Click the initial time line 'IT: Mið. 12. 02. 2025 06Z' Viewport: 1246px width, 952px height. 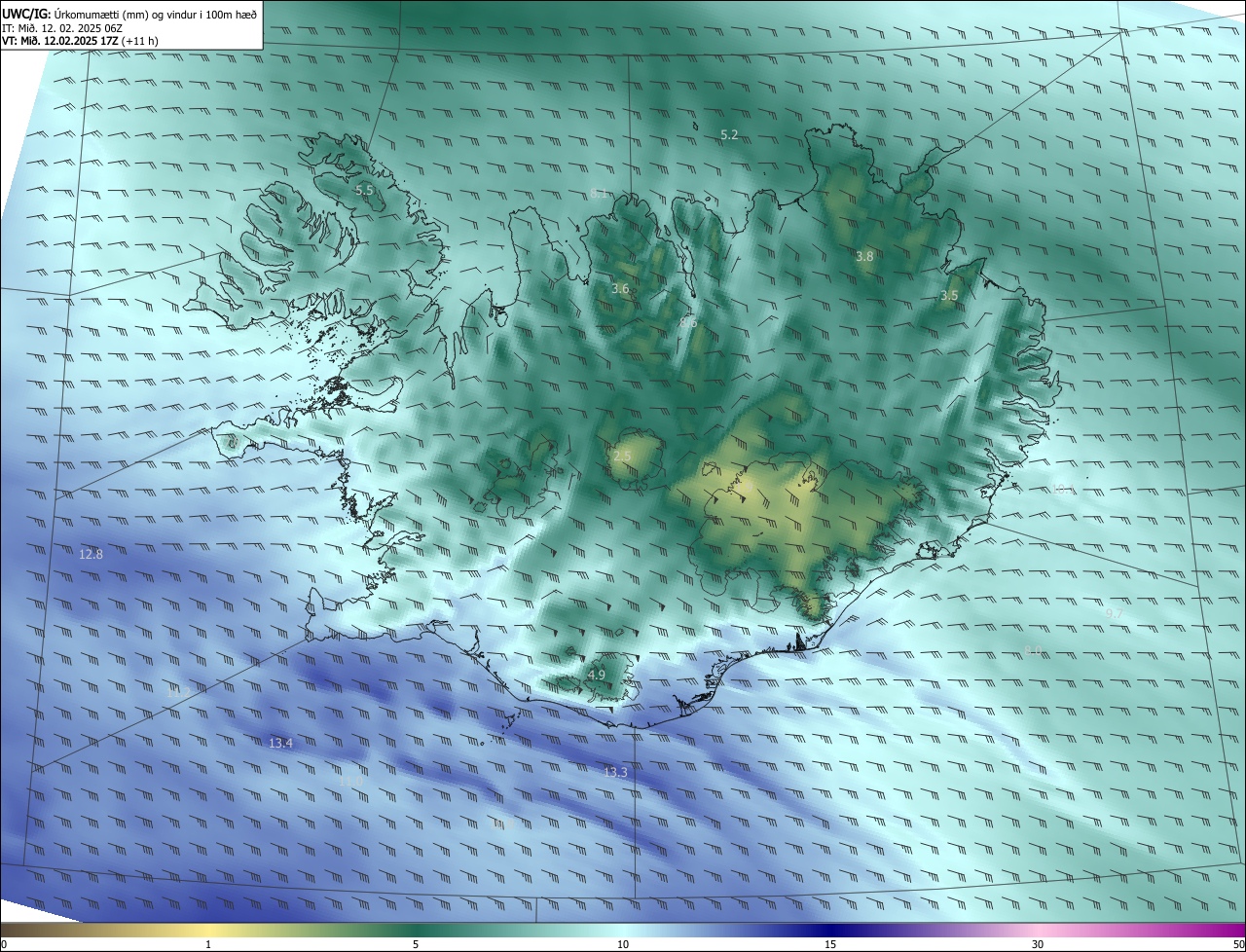60,28
